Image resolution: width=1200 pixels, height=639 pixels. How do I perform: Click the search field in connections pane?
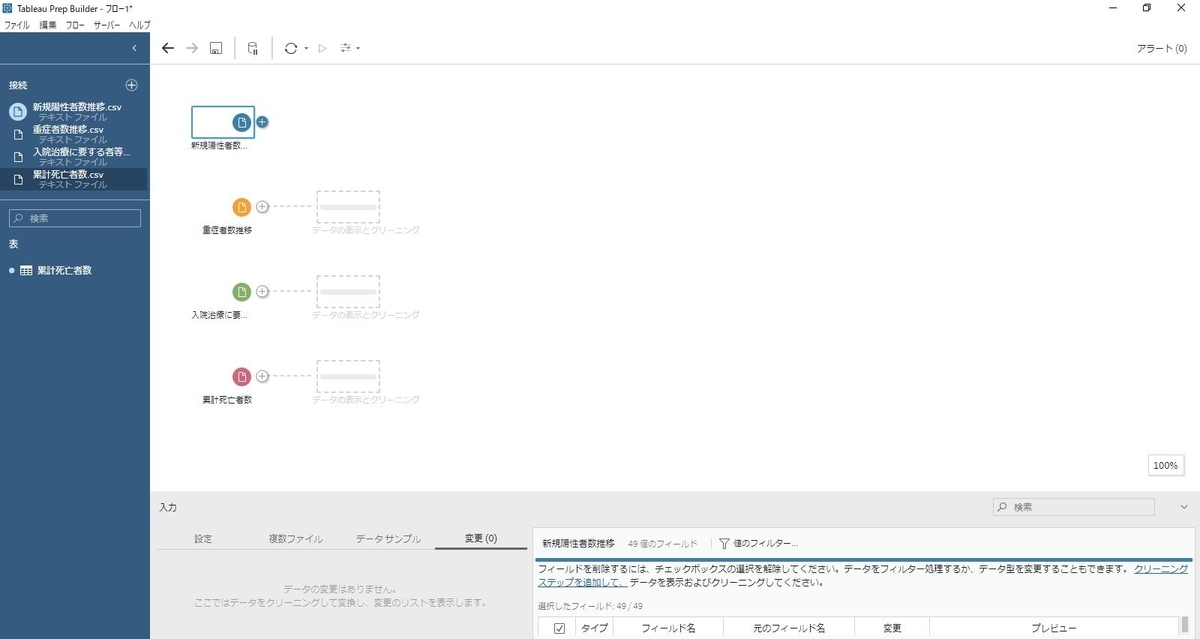tap(75, 218)
